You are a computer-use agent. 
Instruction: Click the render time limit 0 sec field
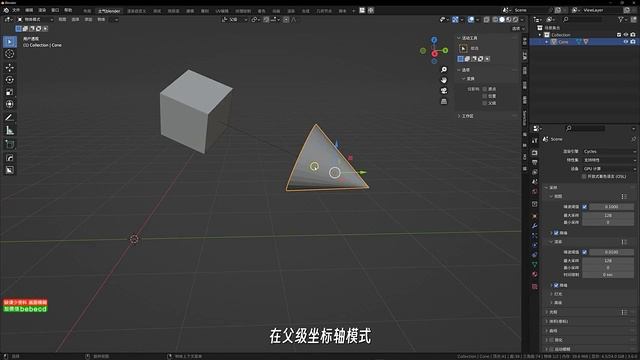(x=608, y=275)
